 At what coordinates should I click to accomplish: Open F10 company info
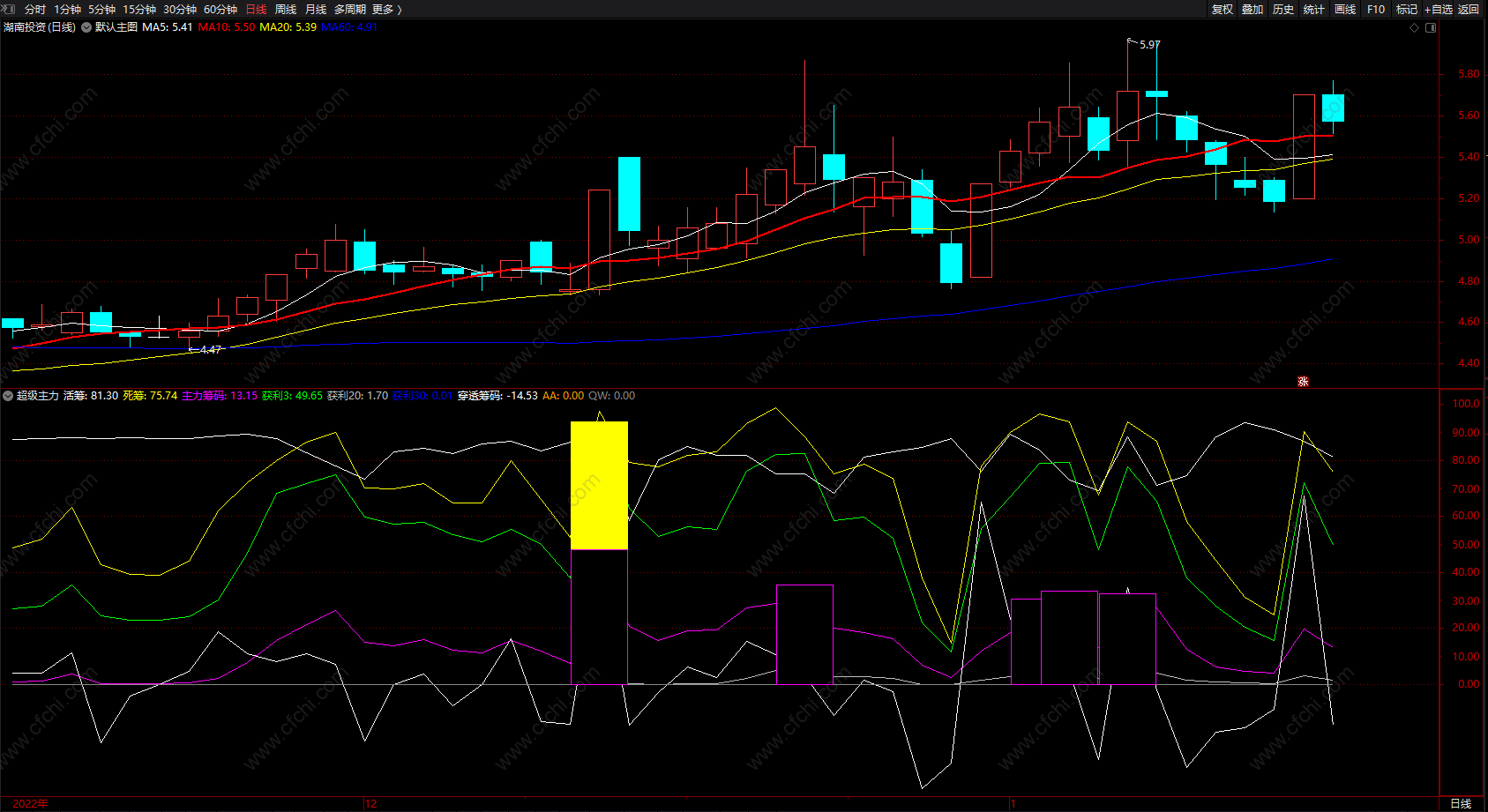coord(1376,9)
